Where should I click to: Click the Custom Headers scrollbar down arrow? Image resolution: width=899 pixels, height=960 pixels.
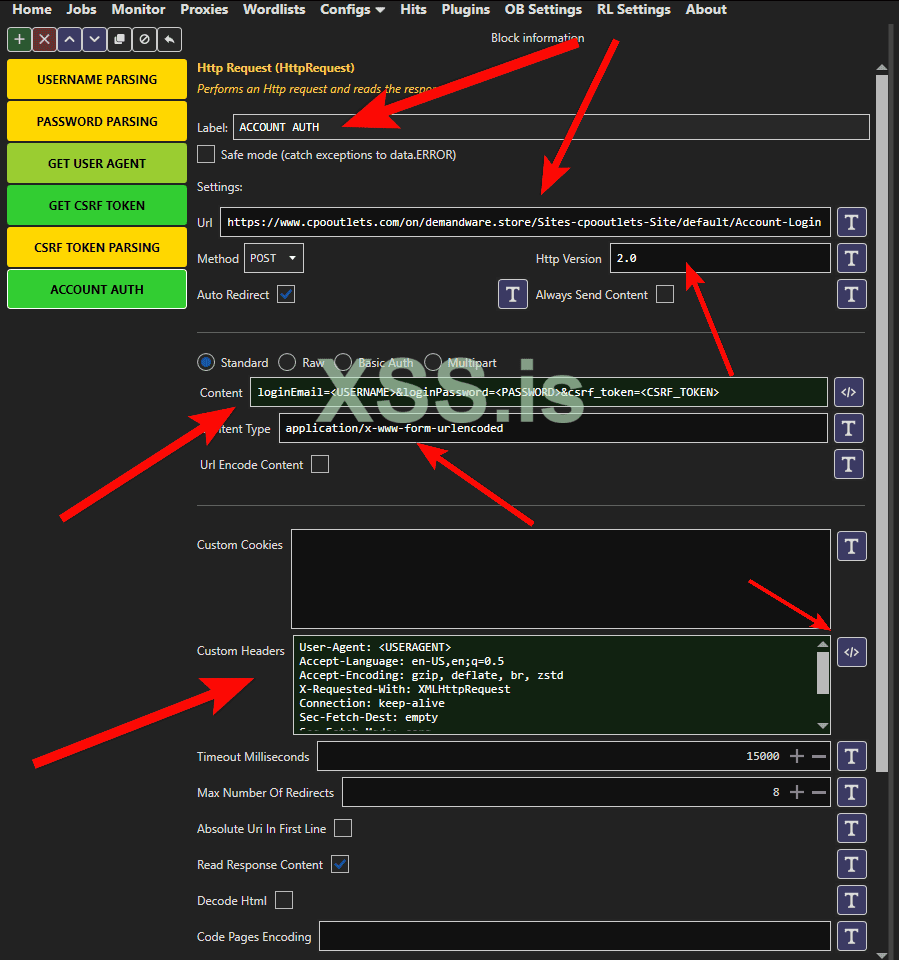coord(823,726)
